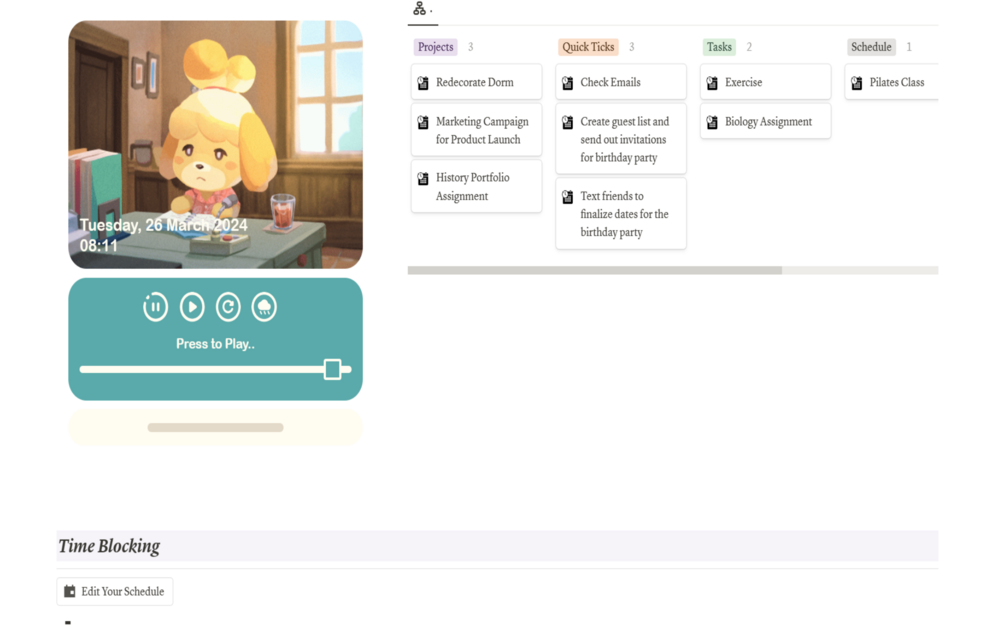Click the Schedule column label
This screenshot has height=628, width=1005.
click(x=871, y=47)
